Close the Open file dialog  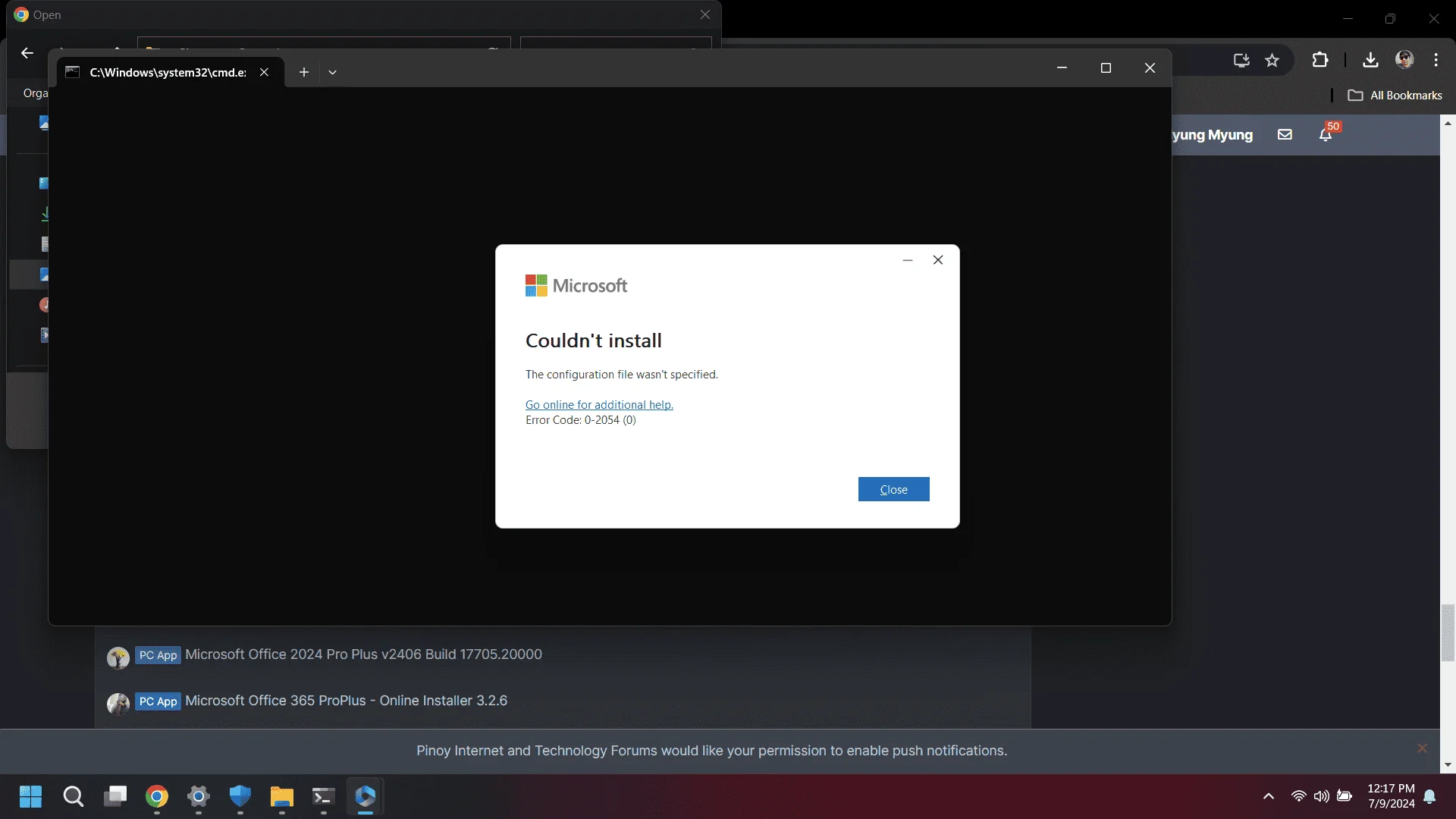click(x=705, y=14)
